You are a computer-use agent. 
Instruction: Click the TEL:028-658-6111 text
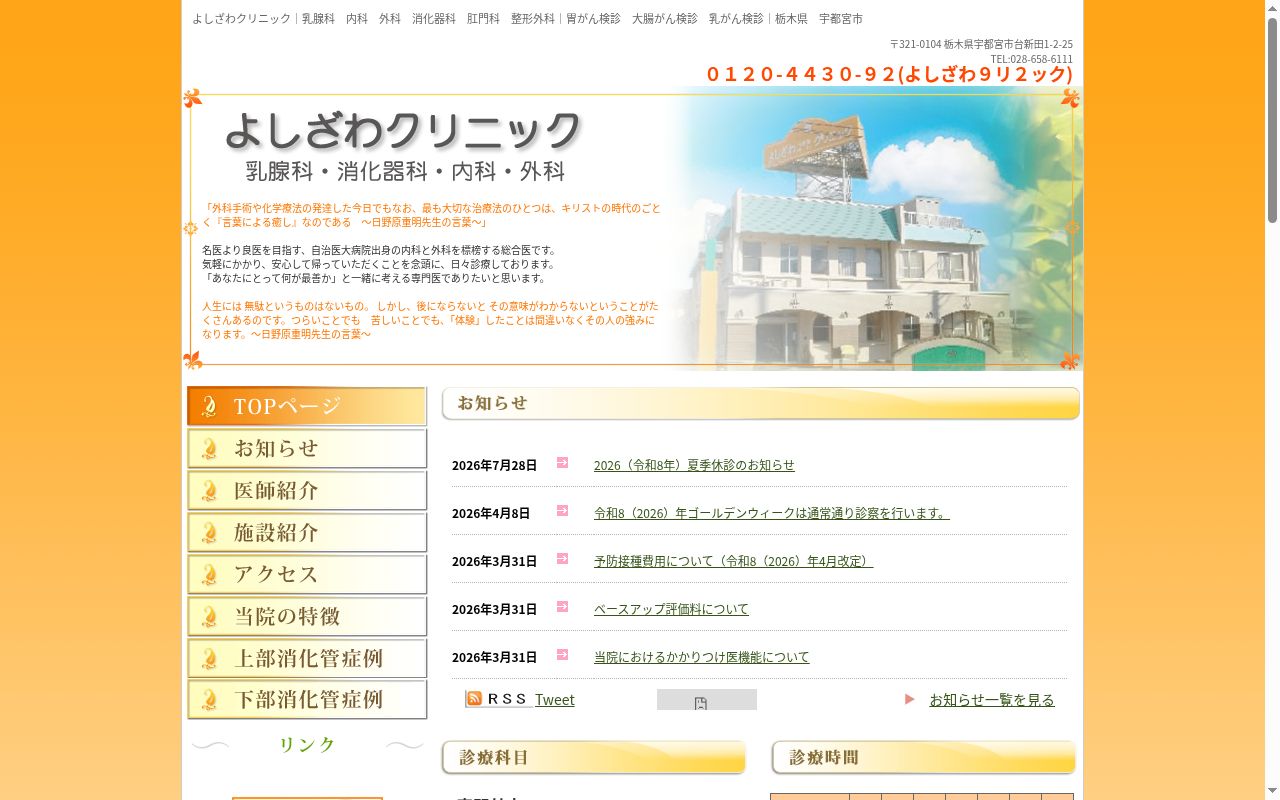[x=1032, y=59]
